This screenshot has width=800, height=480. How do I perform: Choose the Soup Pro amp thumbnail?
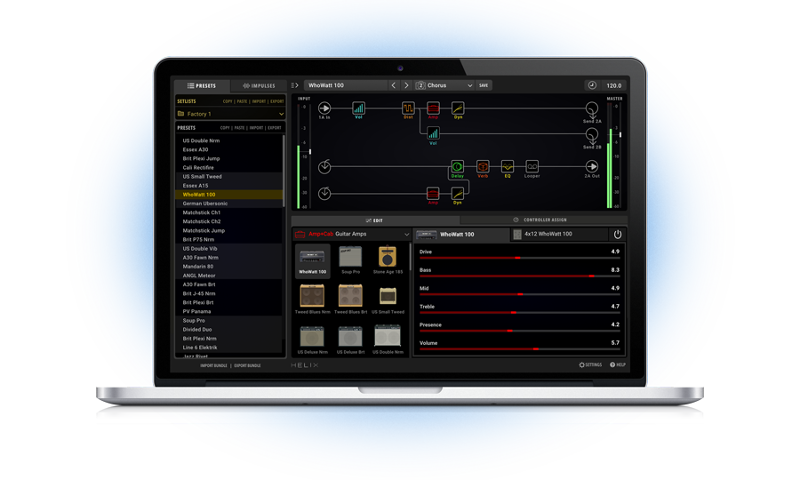pyautogui.click(x=351, y=260)
